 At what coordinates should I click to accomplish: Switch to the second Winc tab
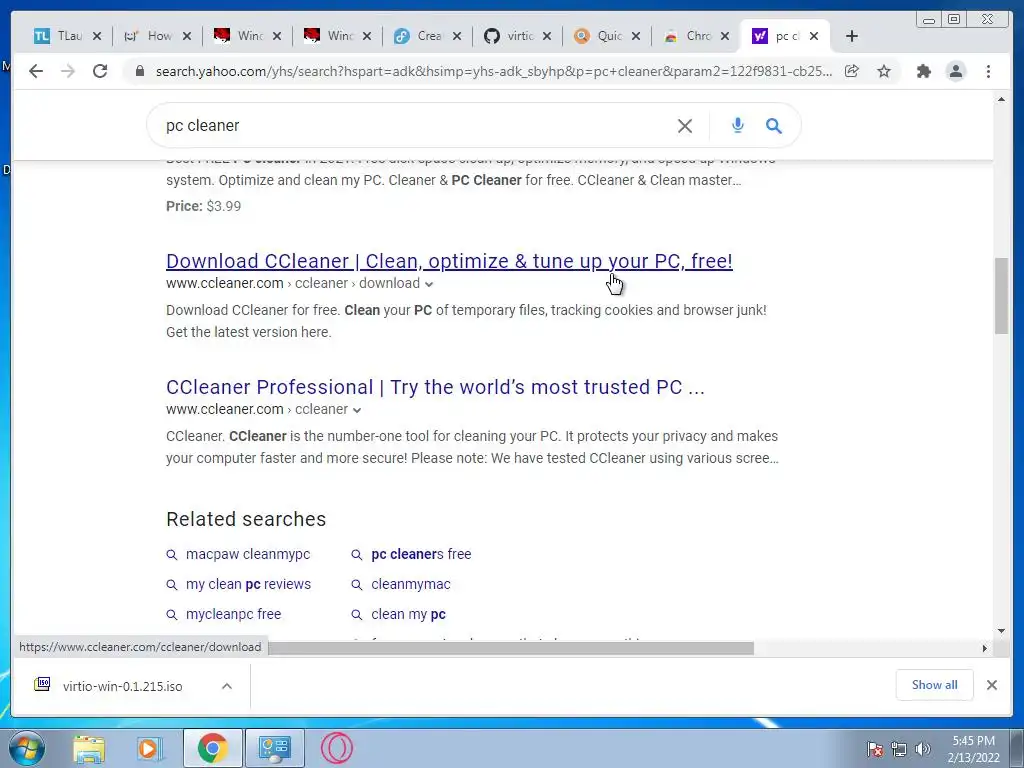(x=330, y=36)
